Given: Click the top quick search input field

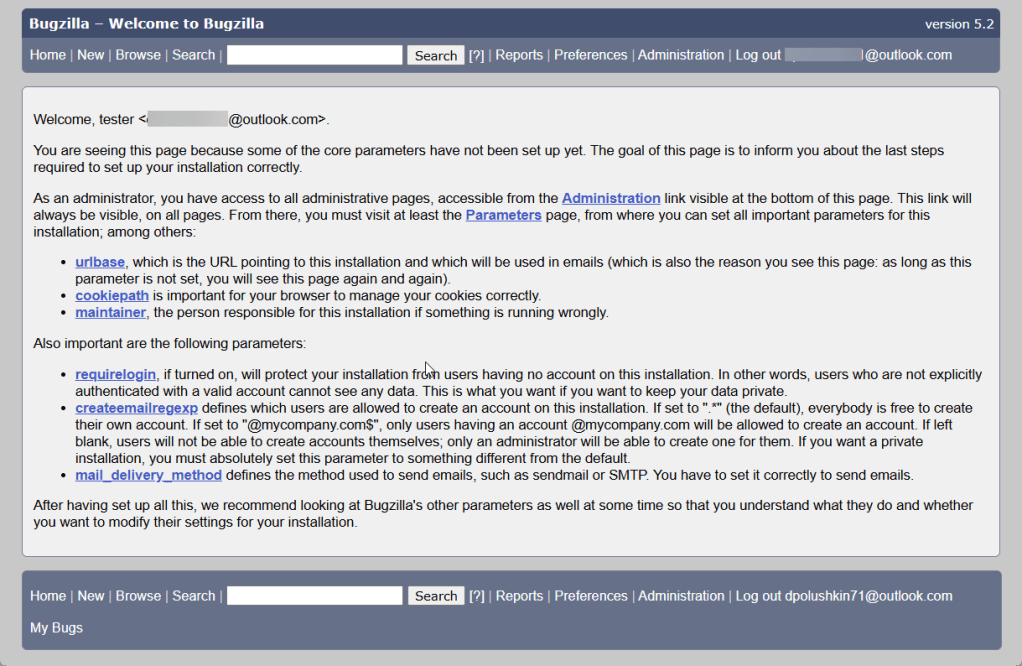Looking at the screenshot, I should [x=314, y=55].
